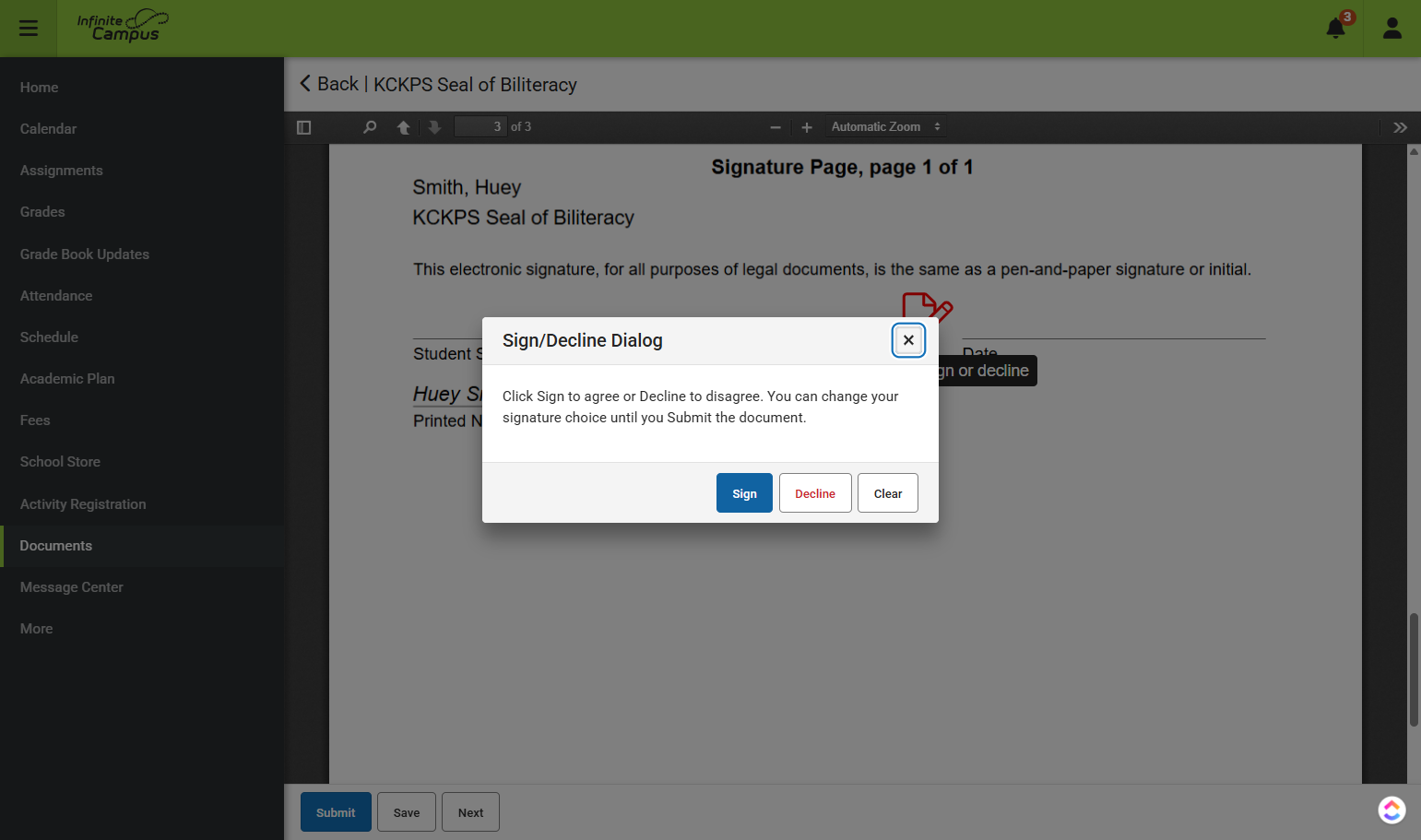Click Decline in the dialog
1421x840 pixels.
(815, 493)
